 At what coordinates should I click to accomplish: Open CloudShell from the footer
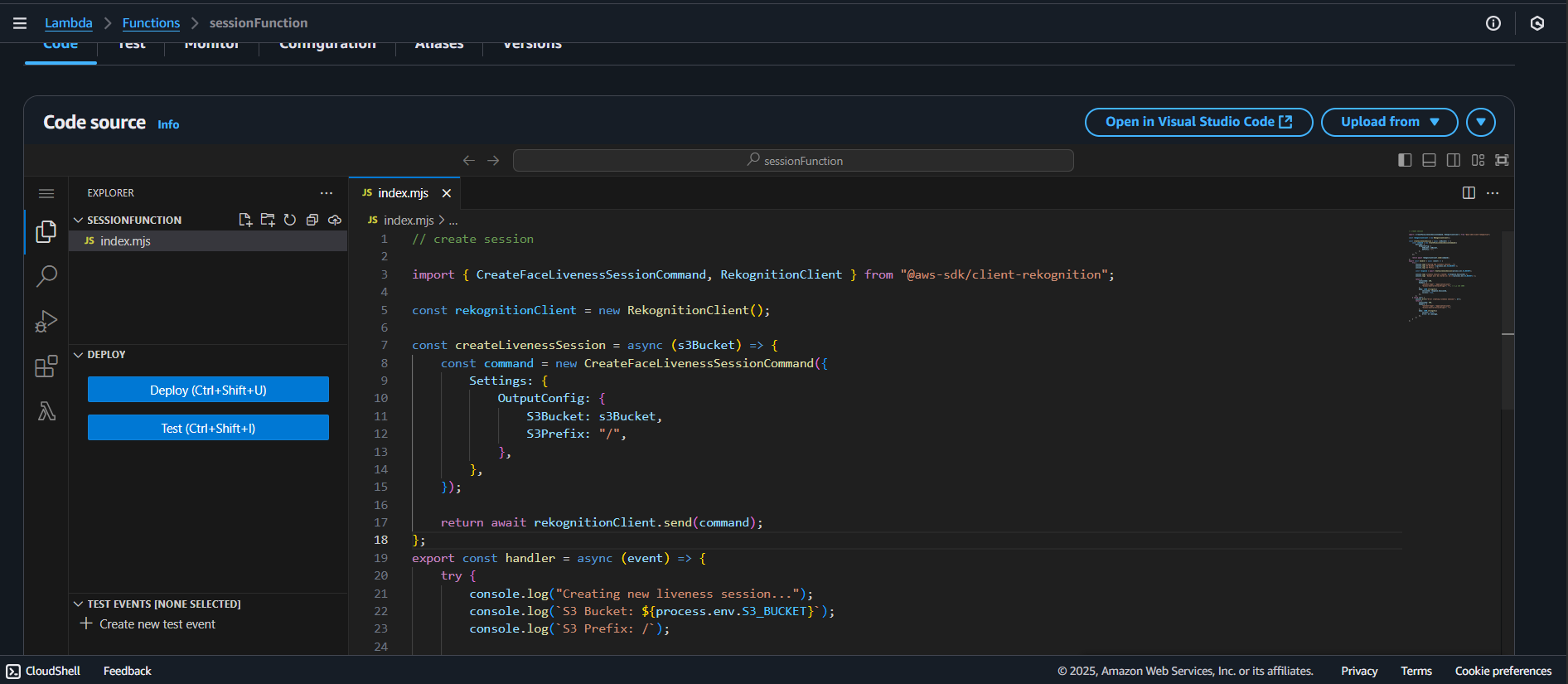click(43, 671)
